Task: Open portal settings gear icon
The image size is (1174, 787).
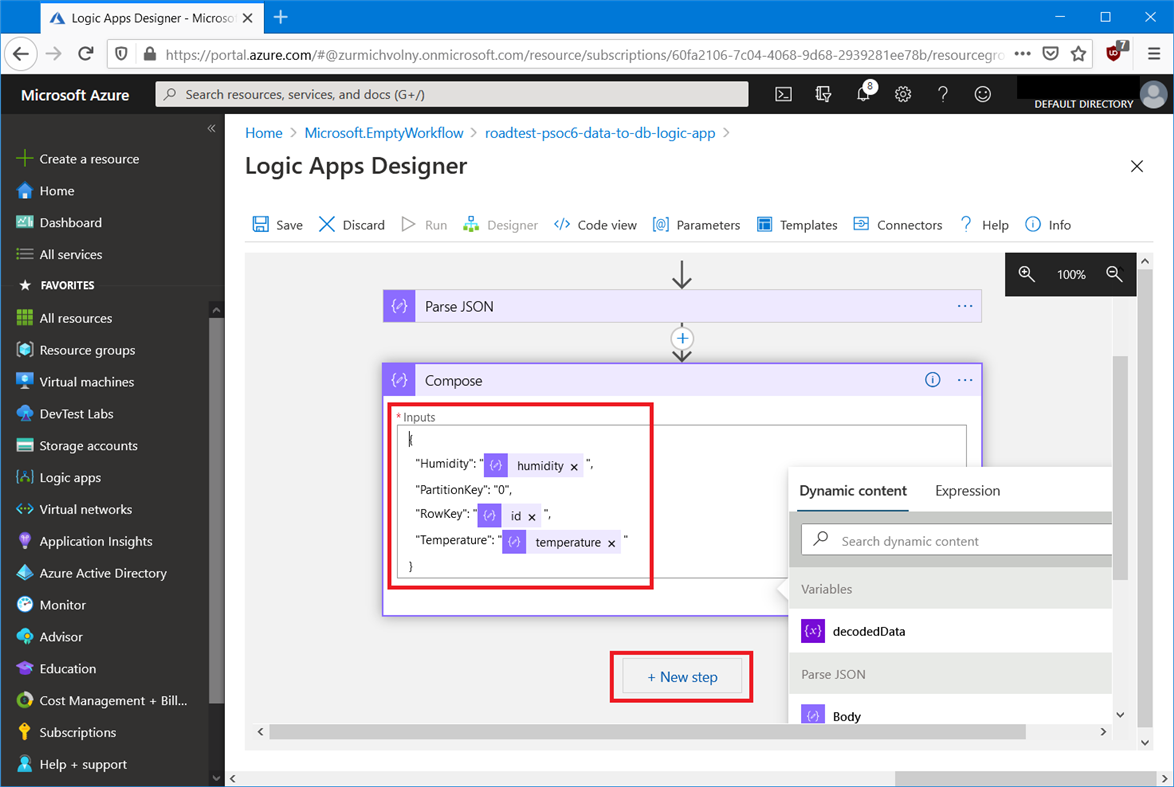Action: pos(903,94)
